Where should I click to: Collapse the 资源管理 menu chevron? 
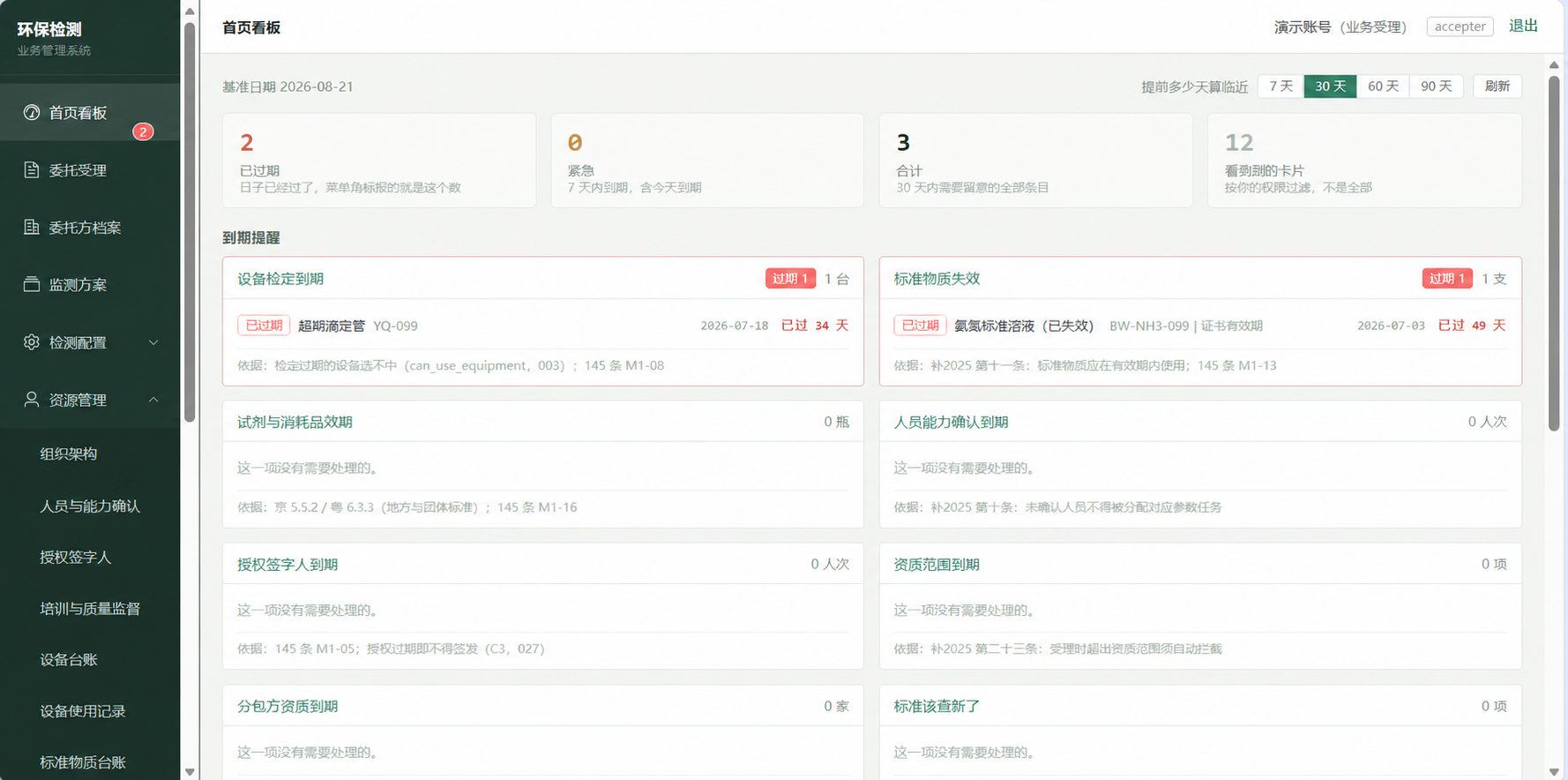(153, 400)
